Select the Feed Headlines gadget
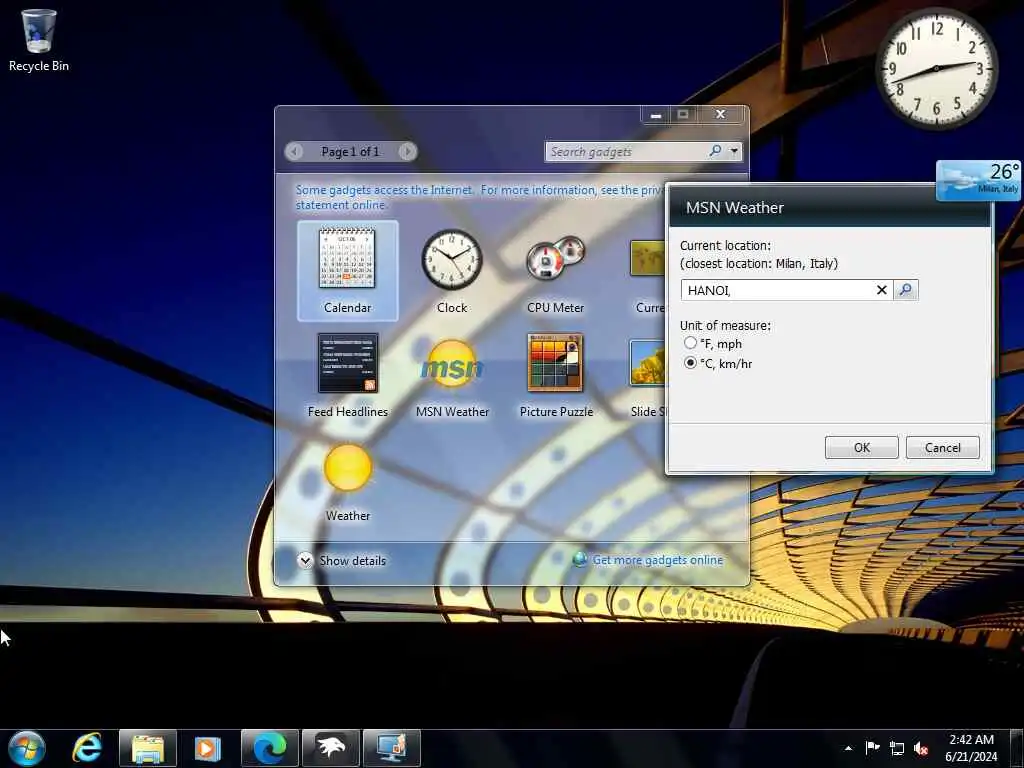The height and width of the screenshot is (768, 1024). click(347, 375)
